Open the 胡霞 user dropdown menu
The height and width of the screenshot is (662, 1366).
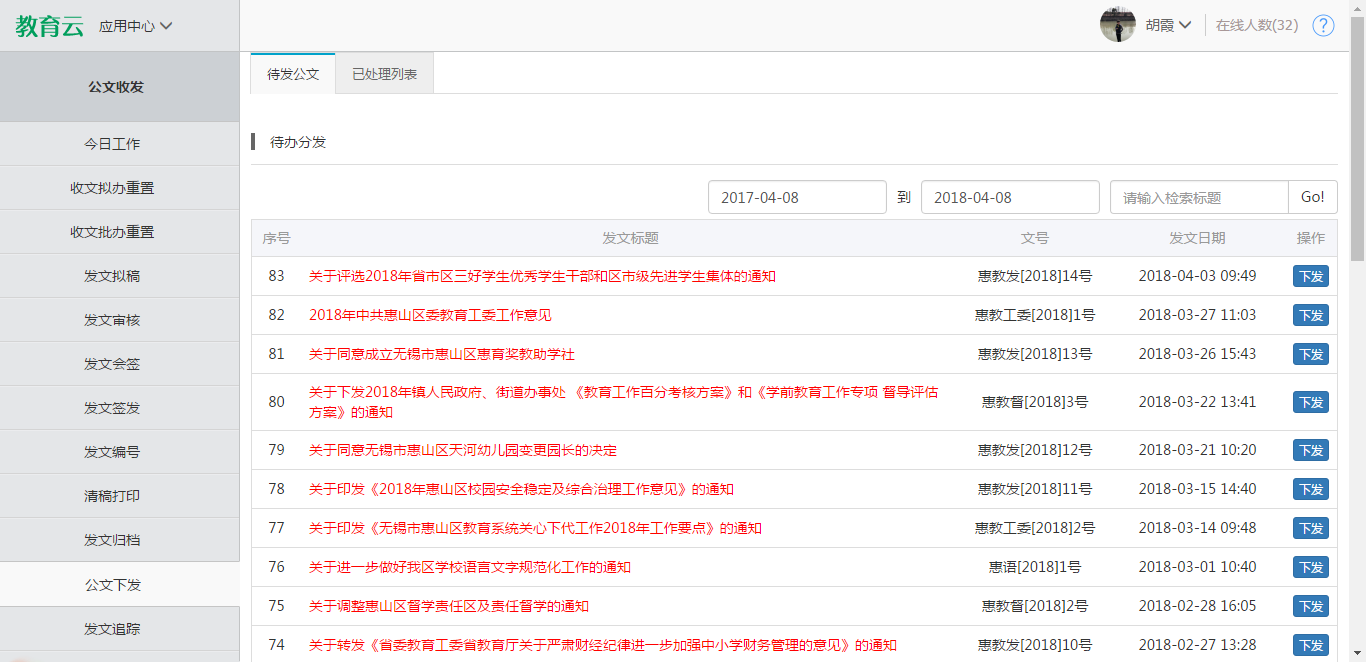click(1168, 25)
